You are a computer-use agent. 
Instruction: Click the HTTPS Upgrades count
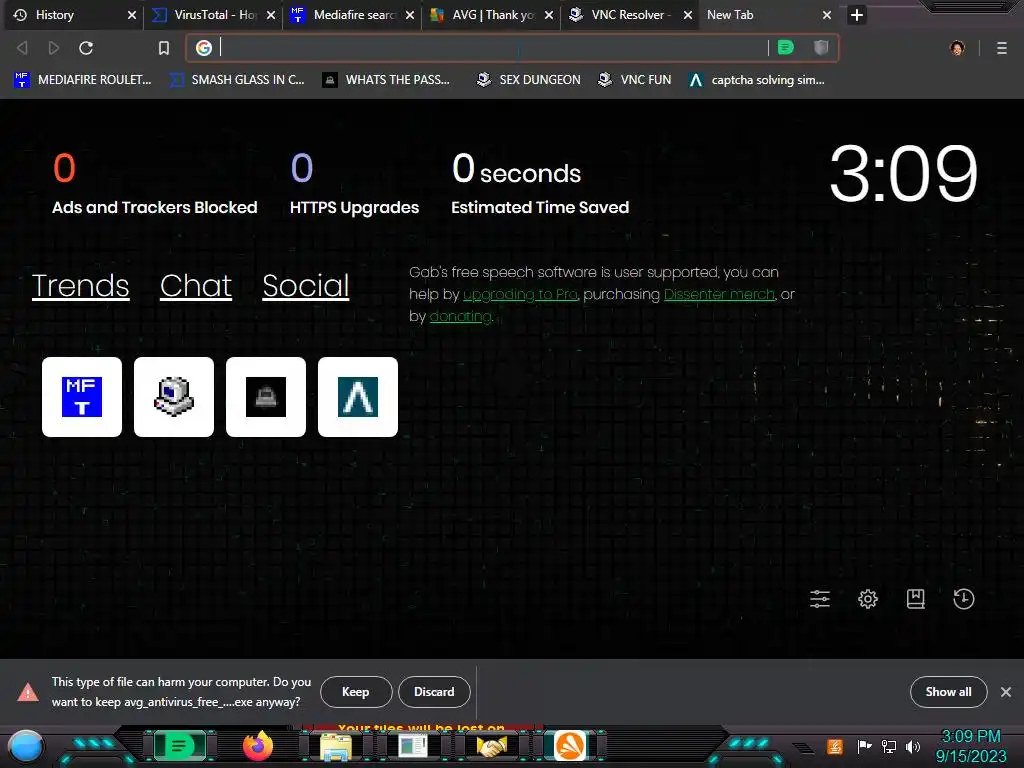pyautogui.click(x=302, y=168)
